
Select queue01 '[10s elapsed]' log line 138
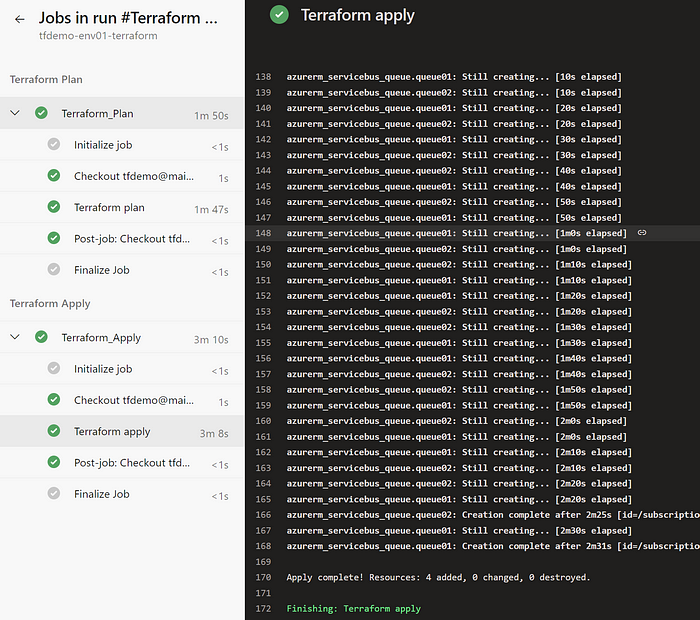(x=454, y=77)
